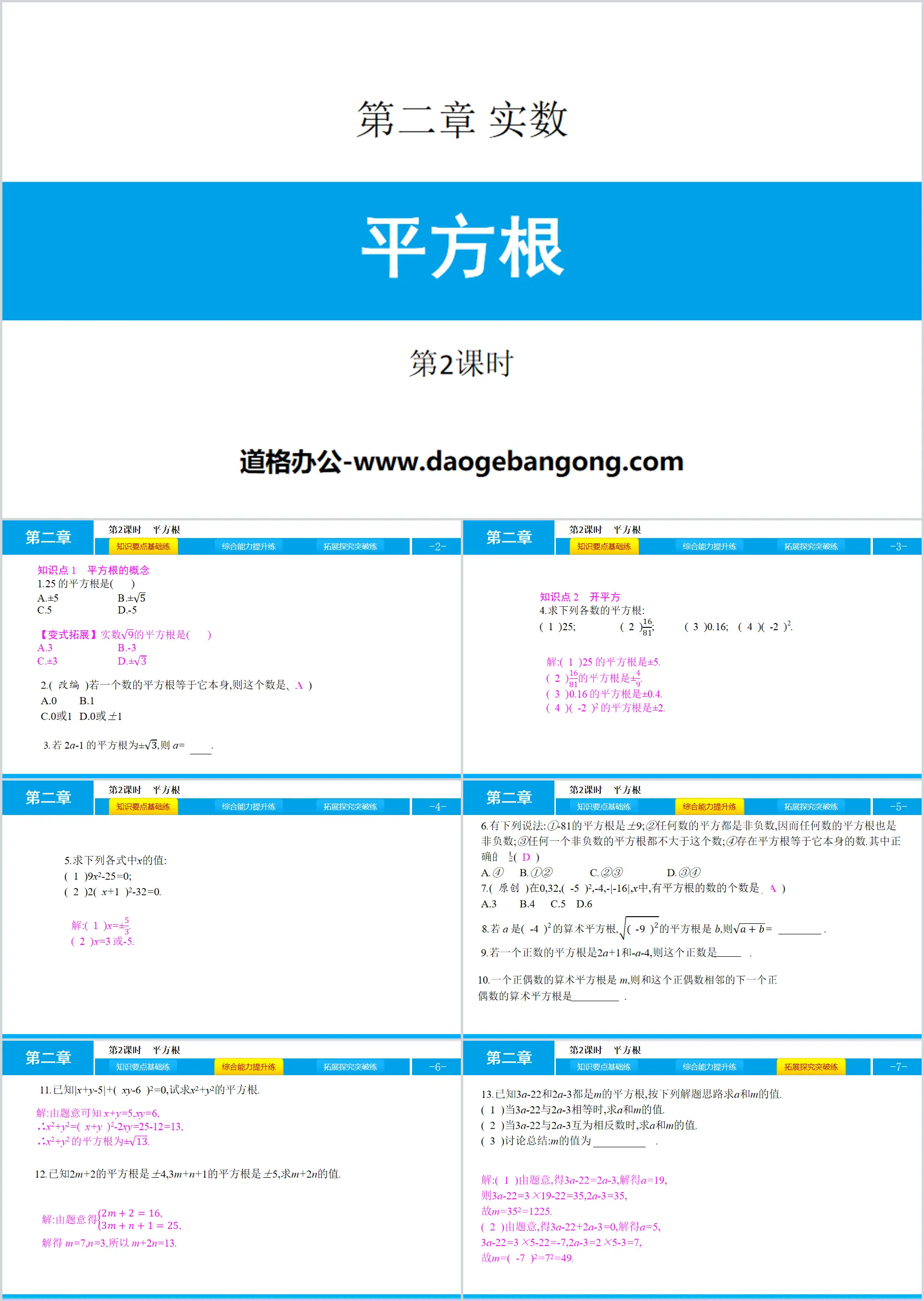Click 第二章 label on slide -4-

click(48, 798)
